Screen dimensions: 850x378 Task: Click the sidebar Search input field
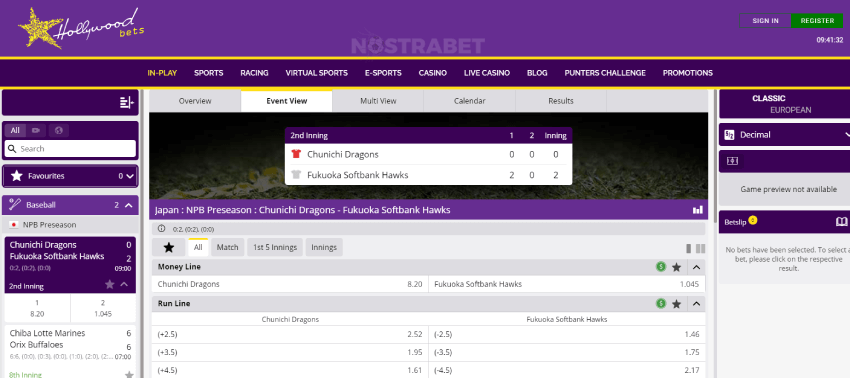coord(70,149)
